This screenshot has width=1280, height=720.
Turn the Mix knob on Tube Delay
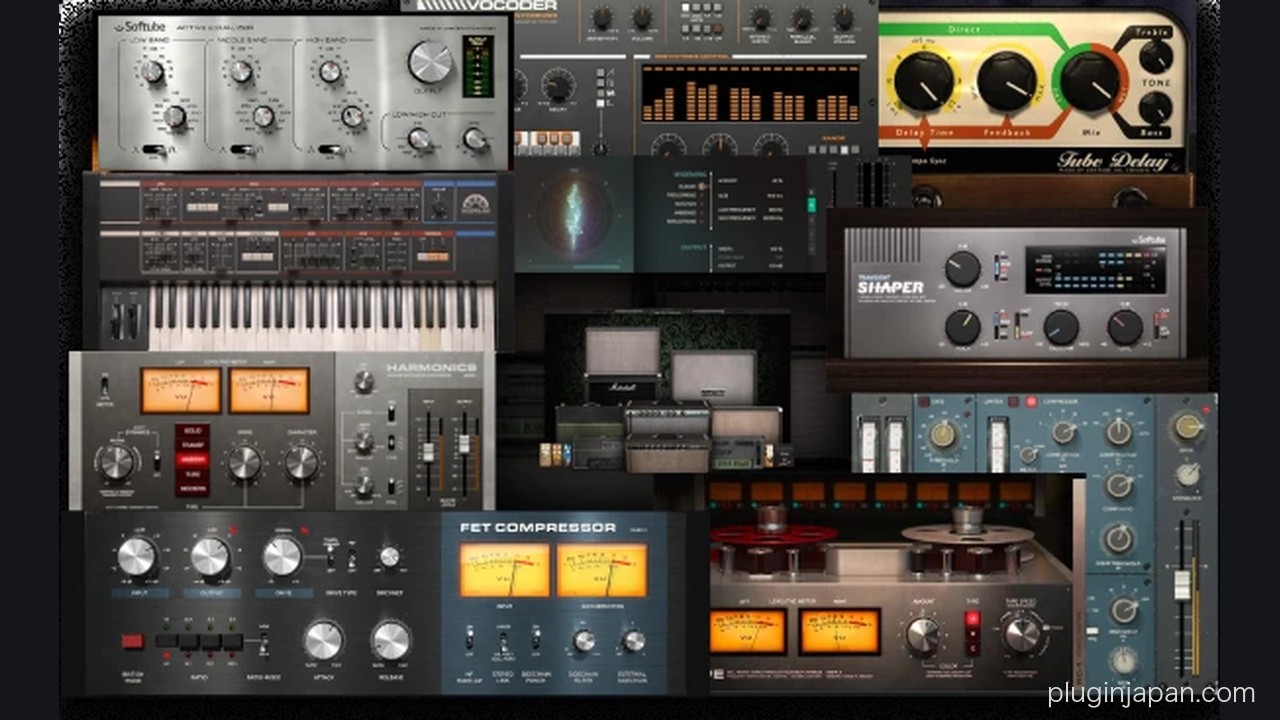coord(1090,81)
